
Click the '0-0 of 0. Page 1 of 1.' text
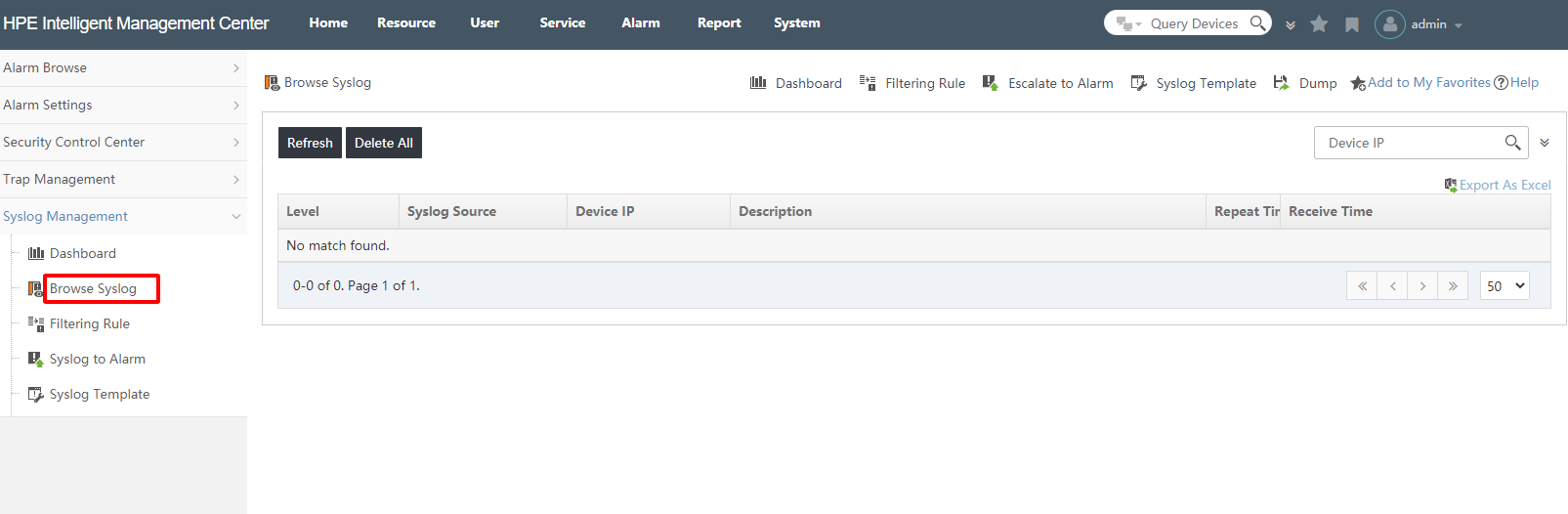pos(357,285)
